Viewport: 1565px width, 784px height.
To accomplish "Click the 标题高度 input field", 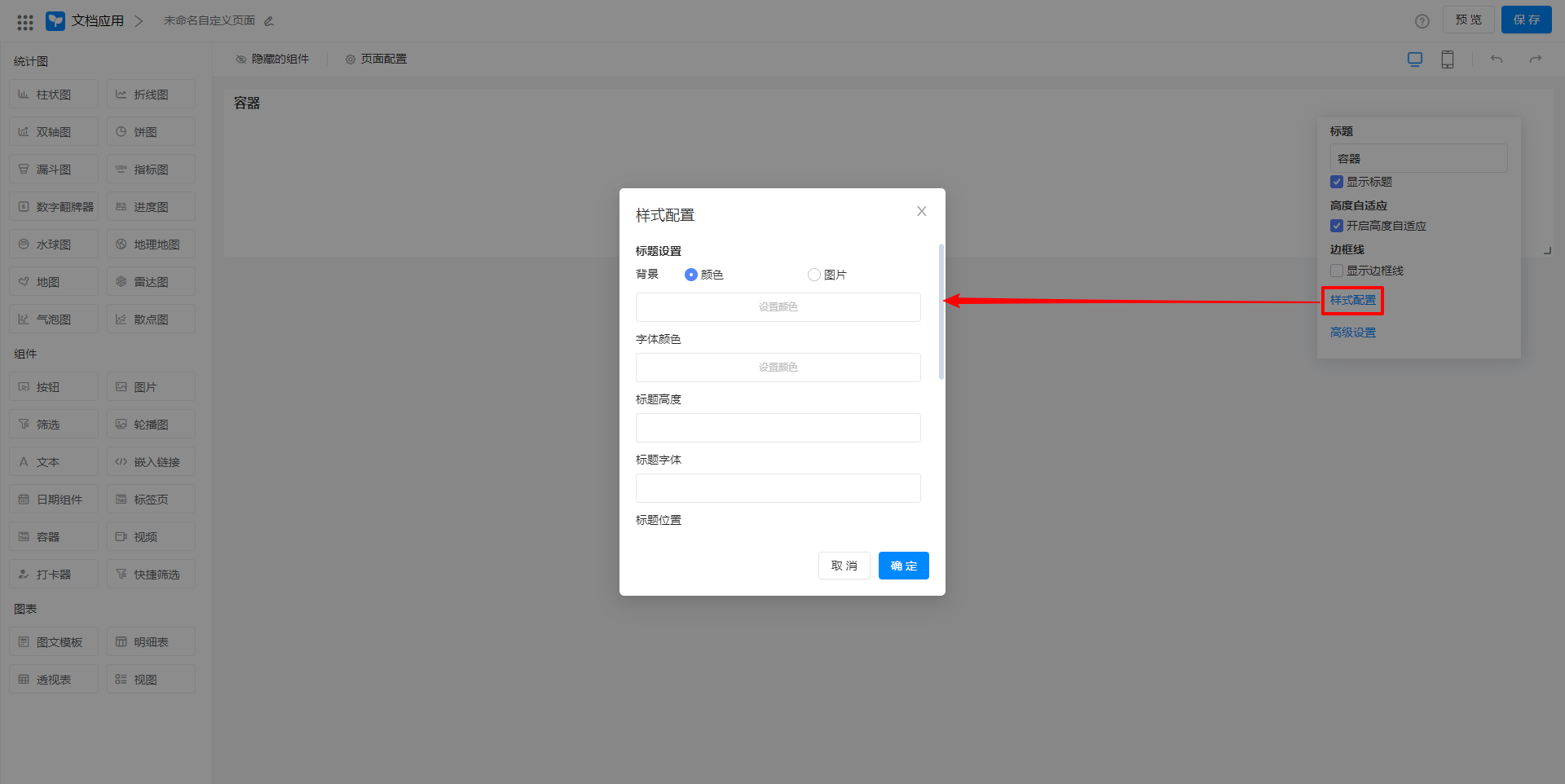I will point(778,428).
